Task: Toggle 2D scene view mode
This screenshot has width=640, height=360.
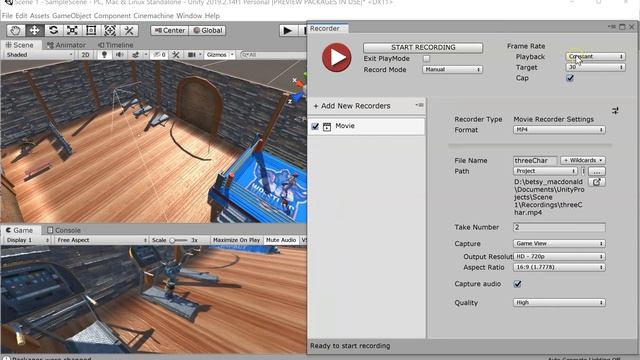Action: point(85,55)
